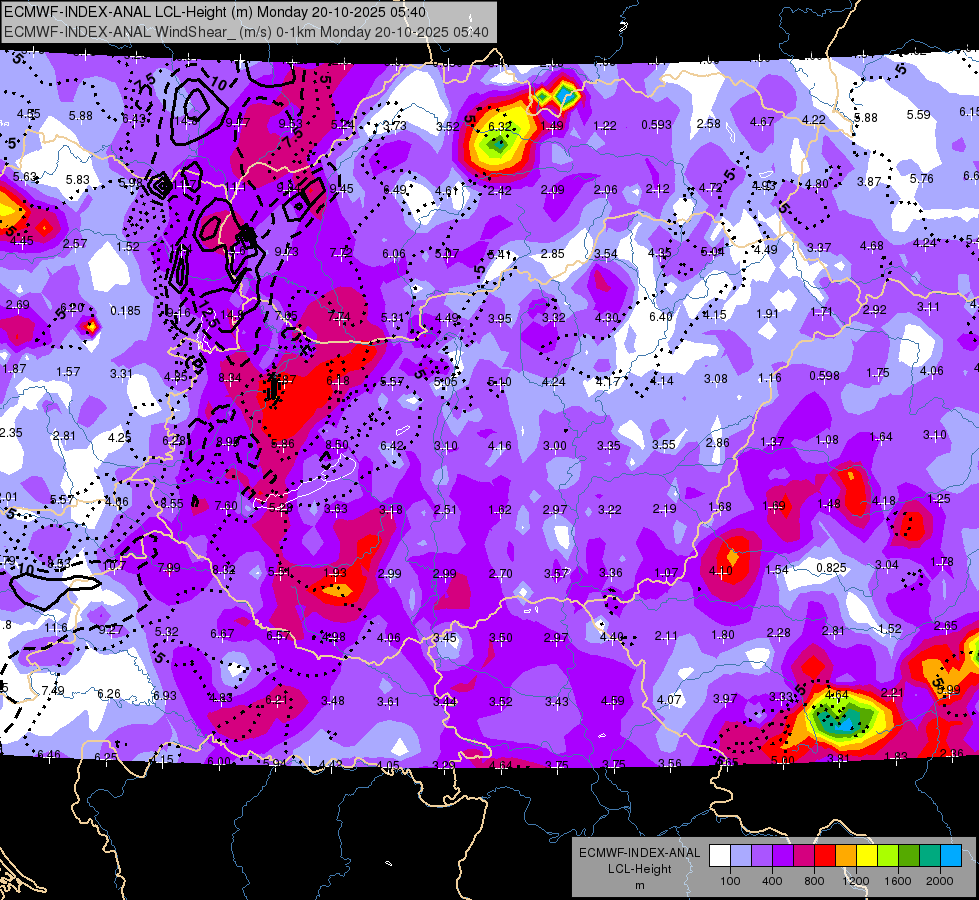Viewport: 979px width, 900px height.
Task: Click the legend tick label 1200
Action: click(x=855, y=881)
